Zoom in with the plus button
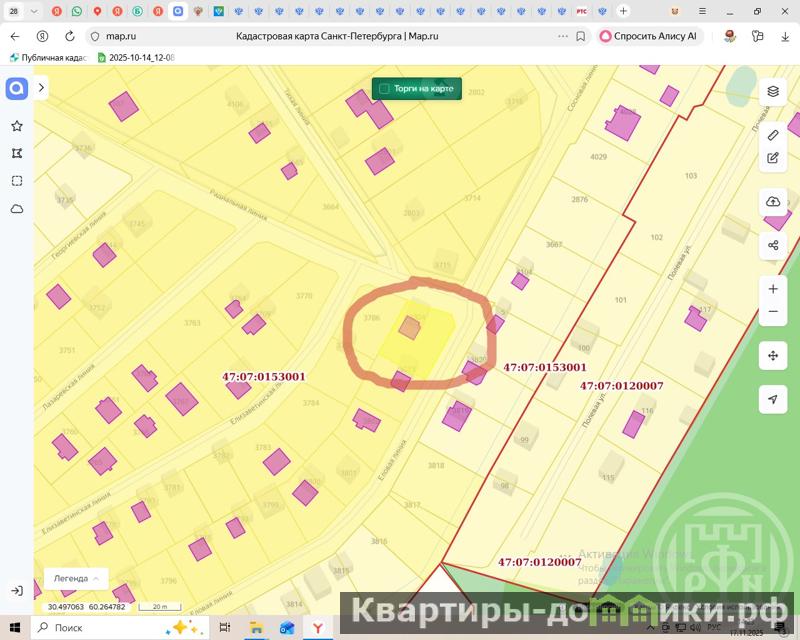 pos(773,289)
